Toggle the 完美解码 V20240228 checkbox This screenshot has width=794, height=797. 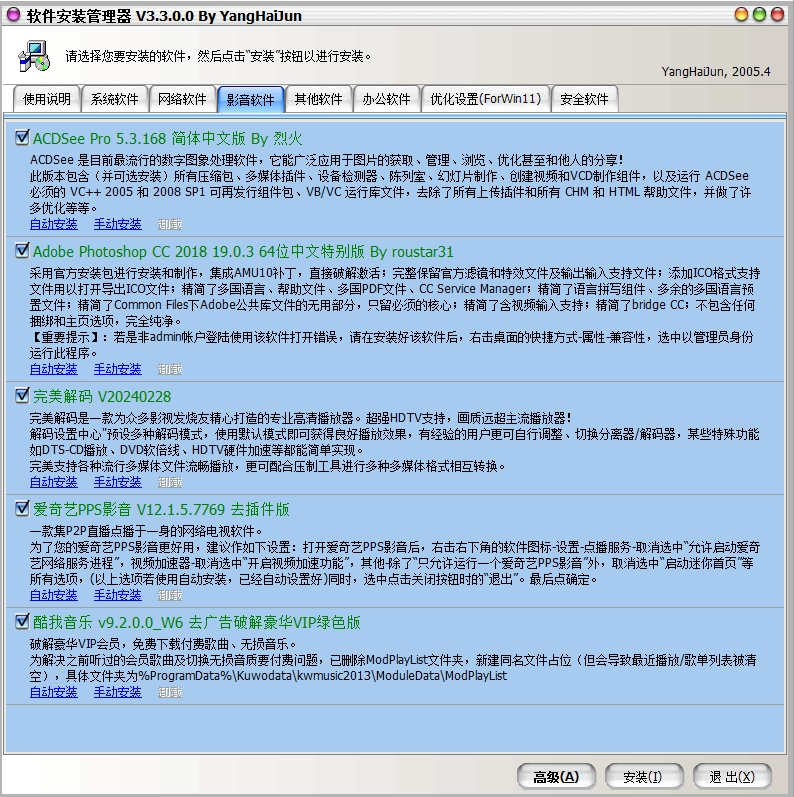click(22, 395)
